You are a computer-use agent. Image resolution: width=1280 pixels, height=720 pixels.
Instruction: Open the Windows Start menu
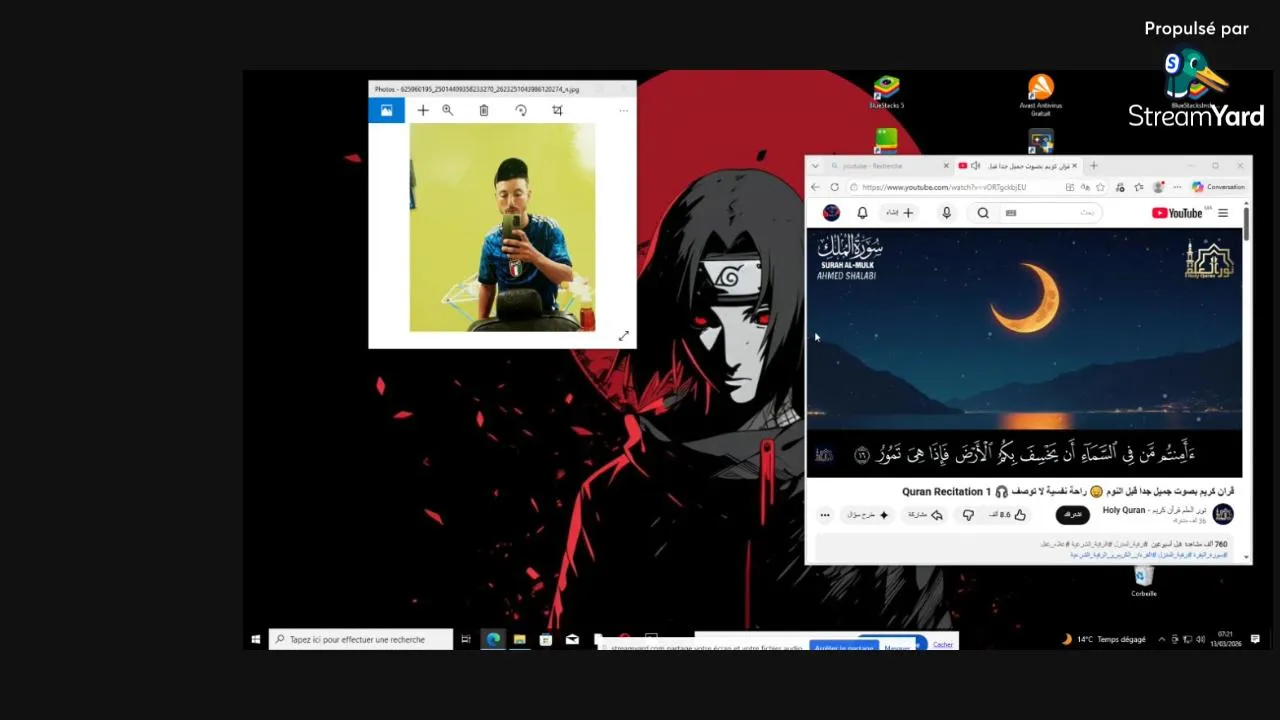256,639
